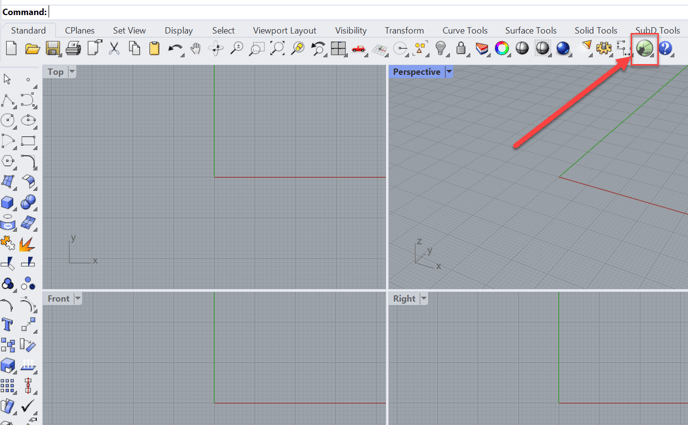Open the Surface Tools tab
The image size is (688, 425).
coord(530,30)
